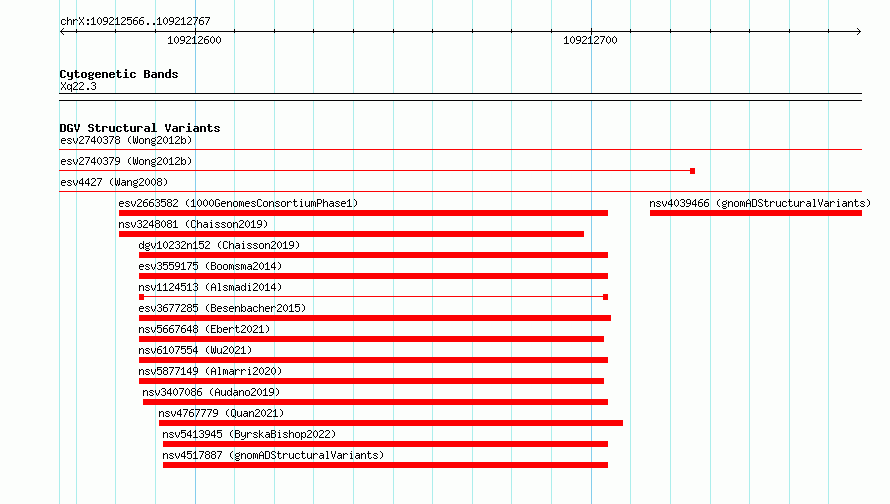The image size is (890, 504).
Task: Open nsv5877149 (Almarri2020) label
Action: pos(210,371)
